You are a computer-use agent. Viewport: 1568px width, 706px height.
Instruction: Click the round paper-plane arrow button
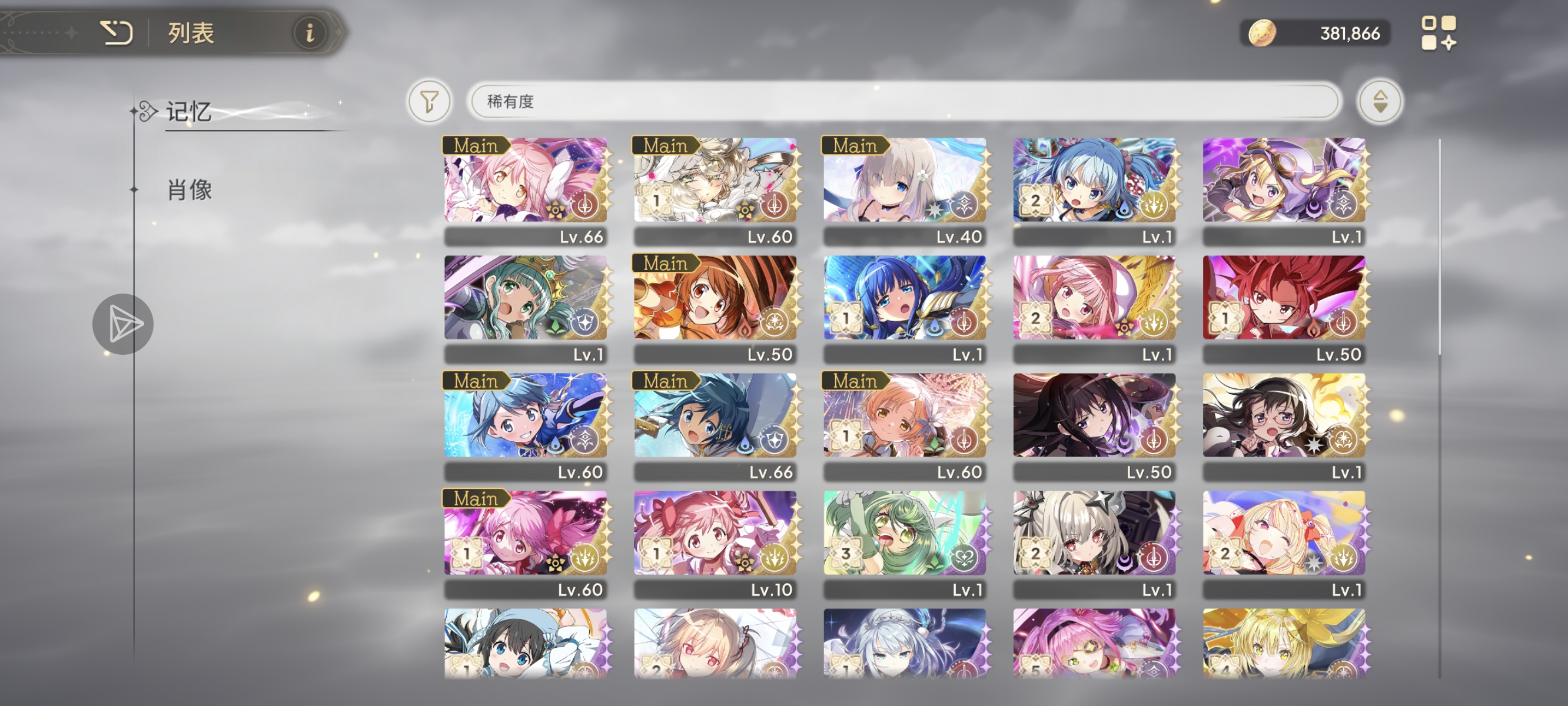(x=123, y=324)
